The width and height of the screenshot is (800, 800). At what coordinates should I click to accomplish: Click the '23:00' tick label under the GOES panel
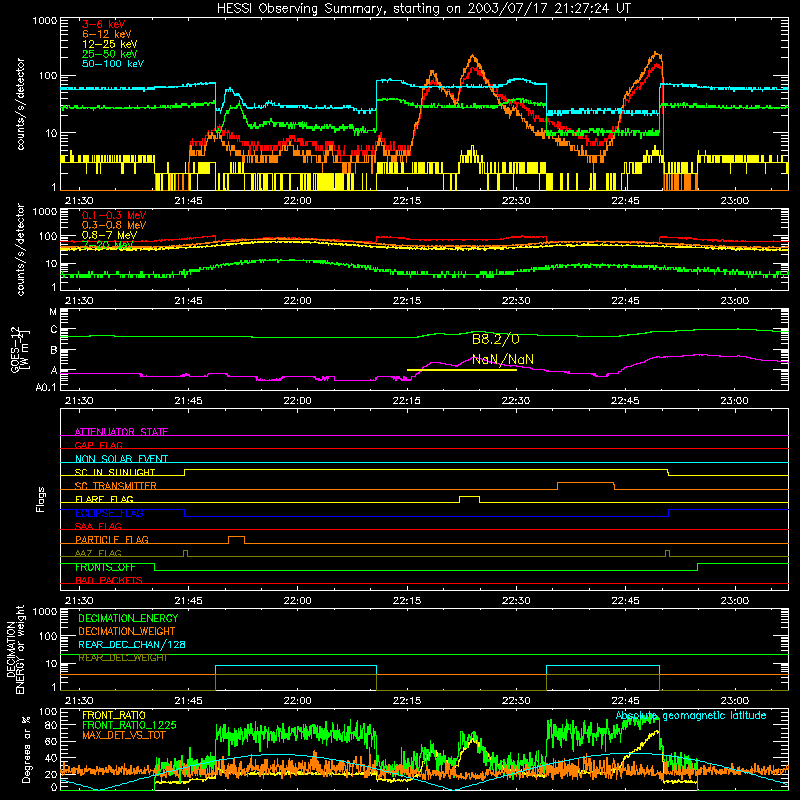point(735,401)
